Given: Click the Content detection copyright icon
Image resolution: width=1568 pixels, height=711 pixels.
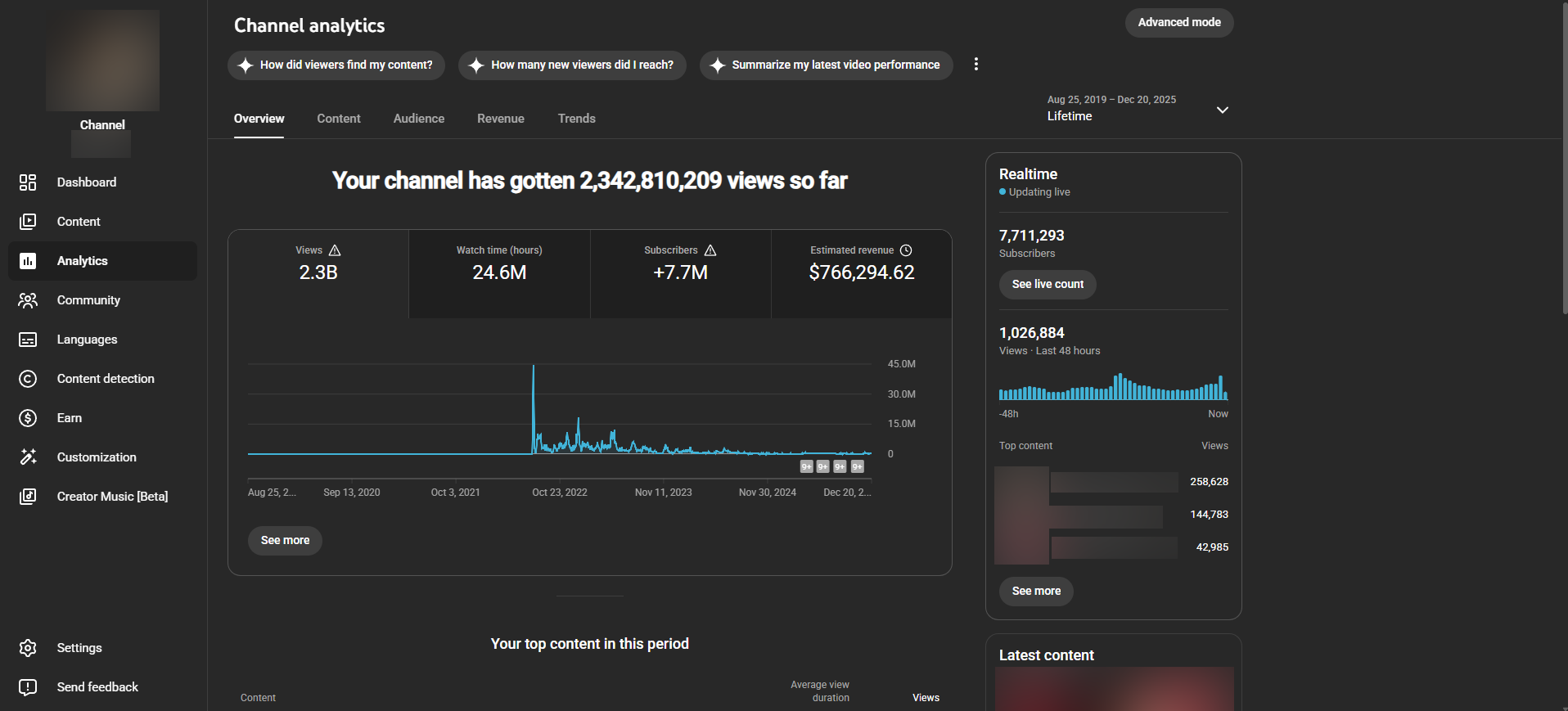Looking at the screenshot, I should 28,379.
